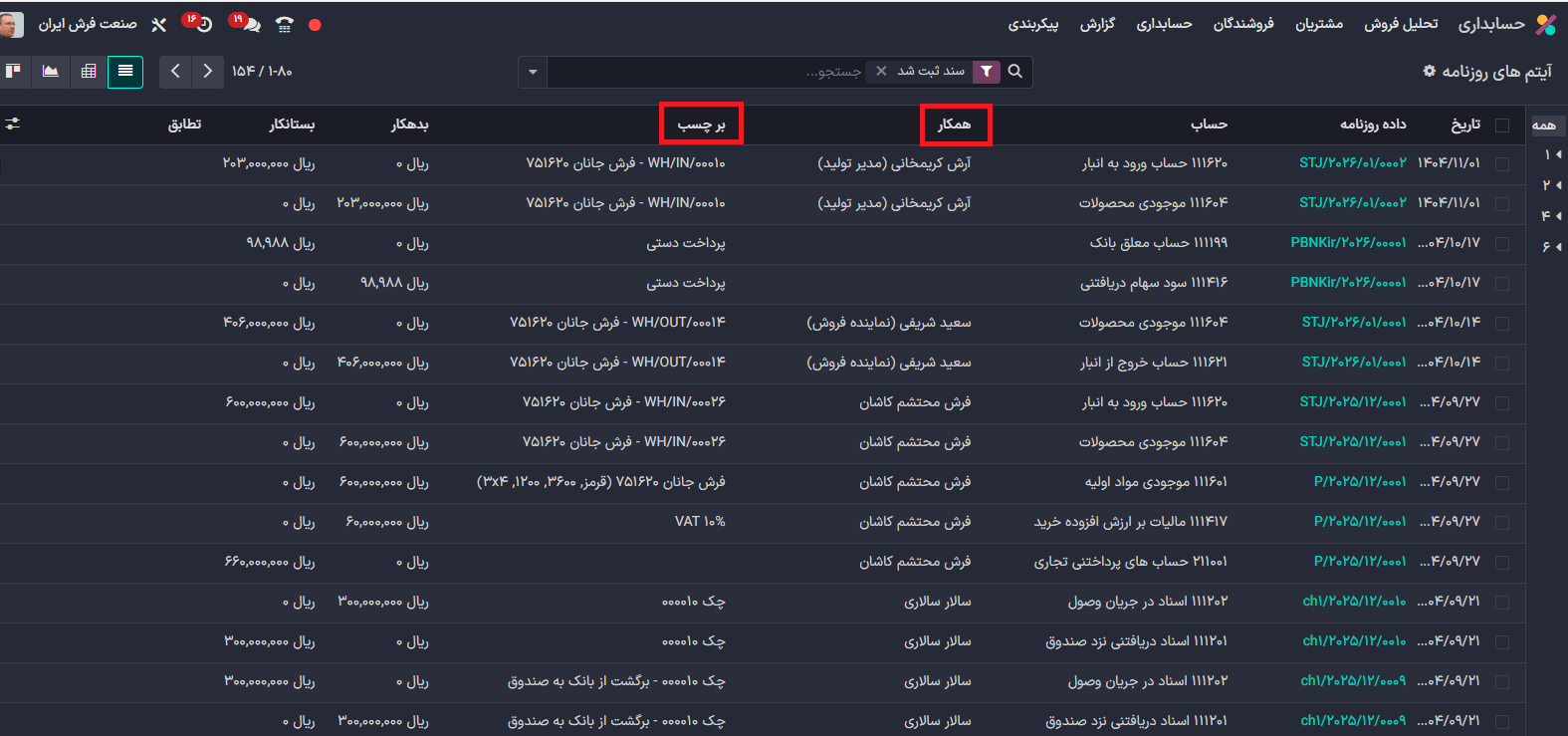Open the optional columns settings icon

coord(13,123)
